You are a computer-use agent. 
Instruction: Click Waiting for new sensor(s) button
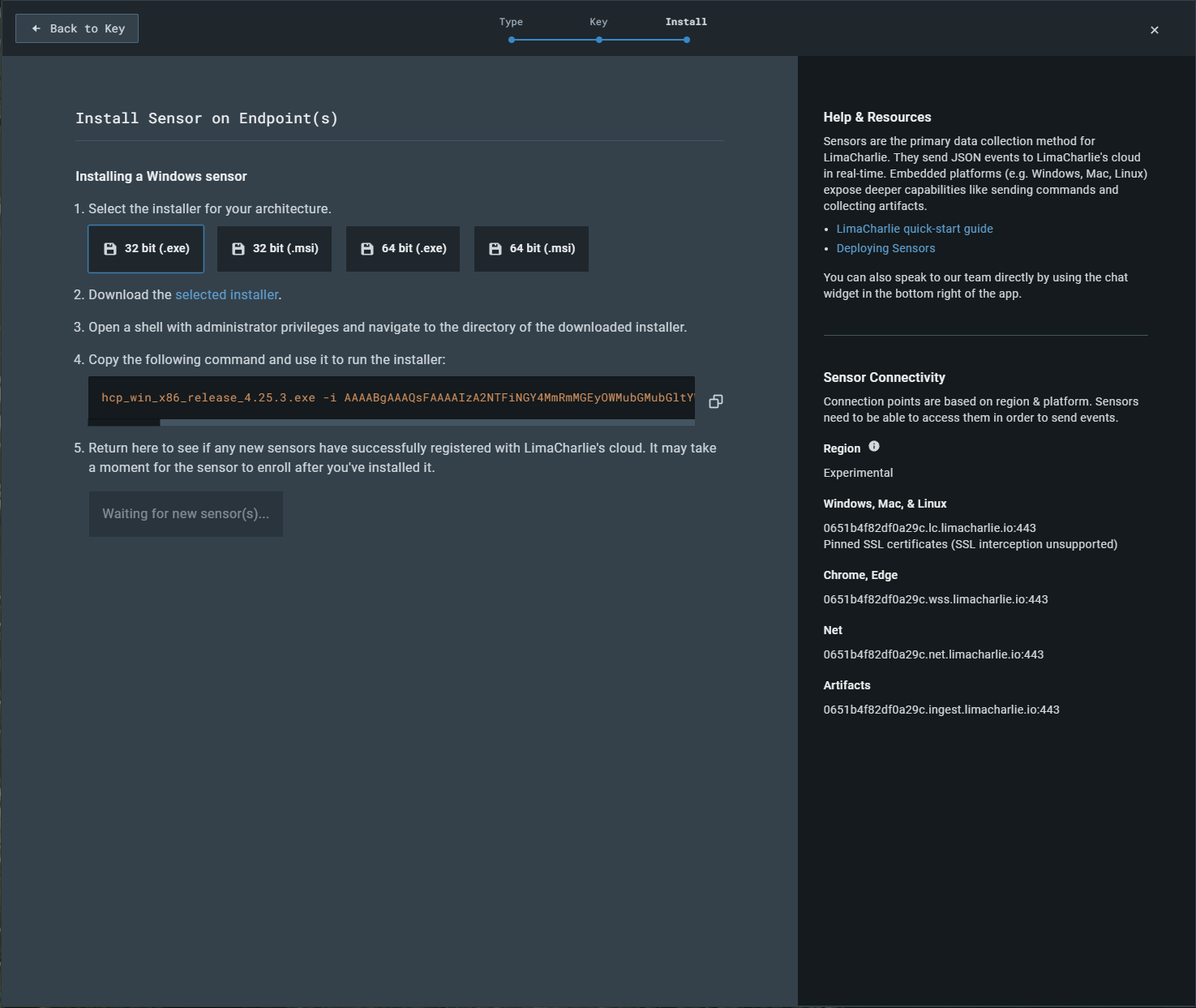(x=186, y=514)
